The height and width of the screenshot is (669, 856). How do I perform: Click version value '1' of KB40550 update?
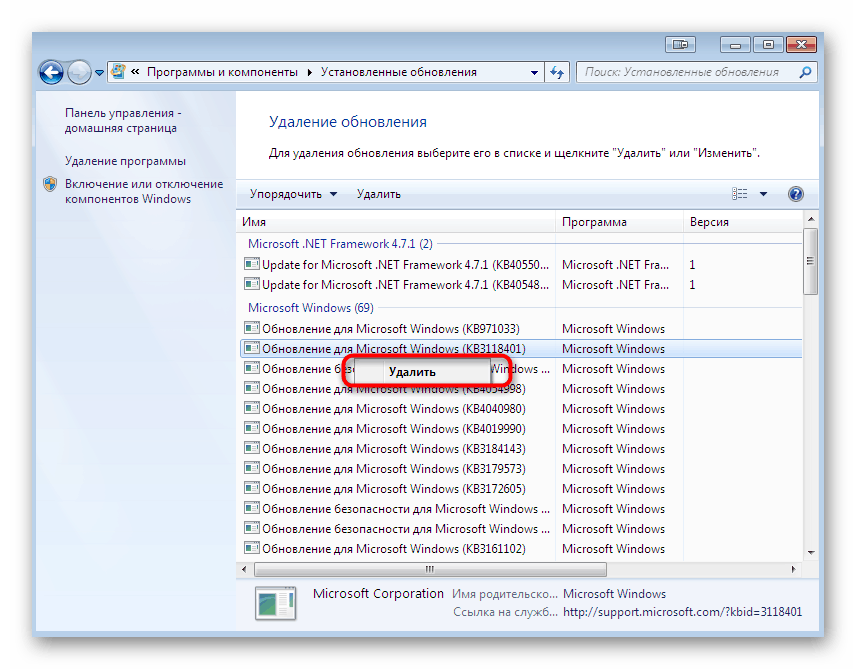pyautogui.click(x=692, y=265)
